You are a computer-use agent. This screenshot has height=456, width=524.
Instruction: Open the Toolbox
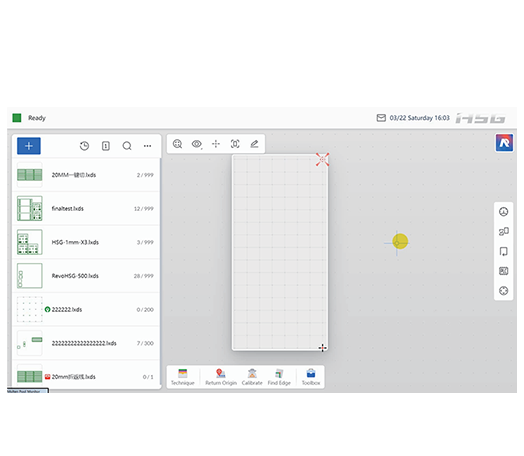[311, 377]
